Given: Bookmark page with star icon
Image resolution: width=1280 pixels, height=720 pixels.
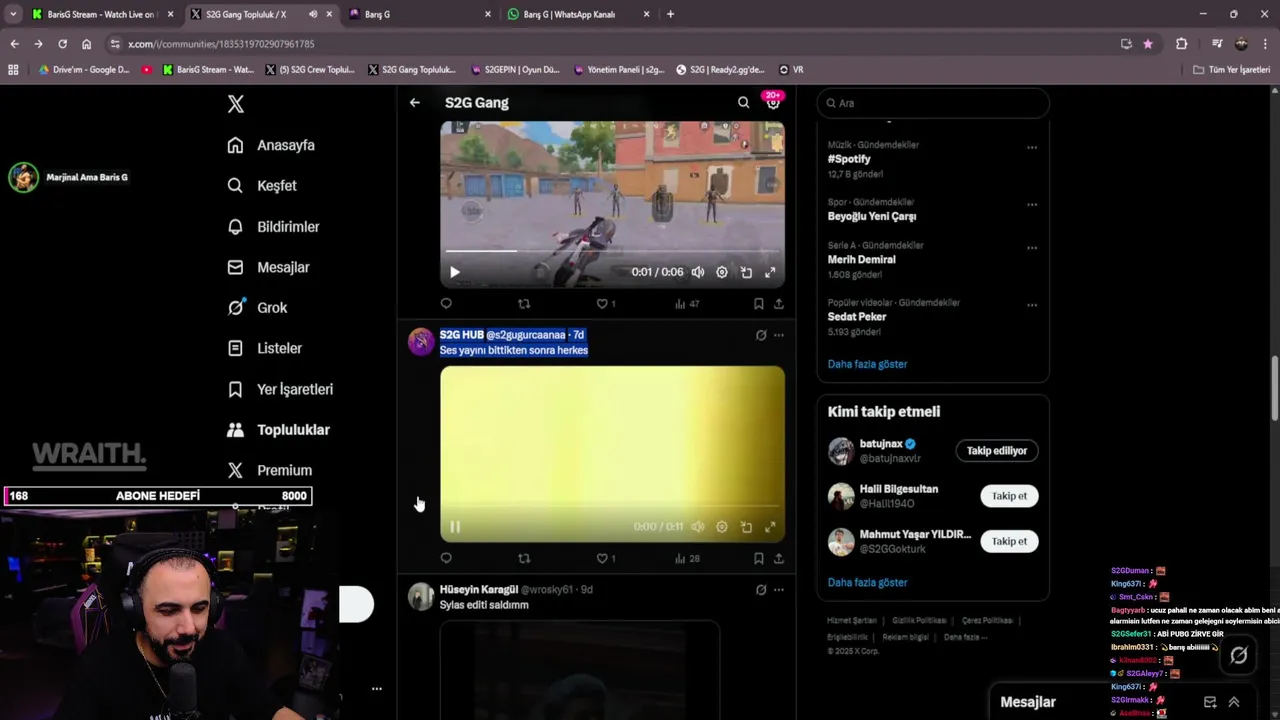Looking at the screenshot, I should [1148, 44].
